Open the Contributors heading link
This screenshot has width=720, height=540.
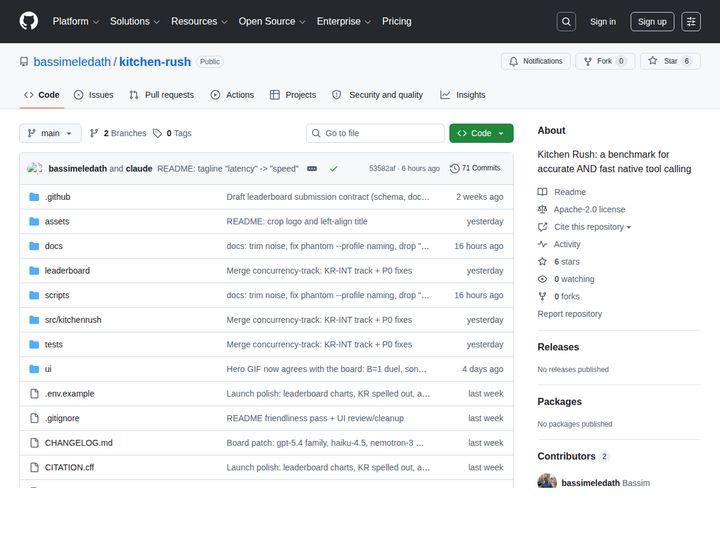click(566, 456)
